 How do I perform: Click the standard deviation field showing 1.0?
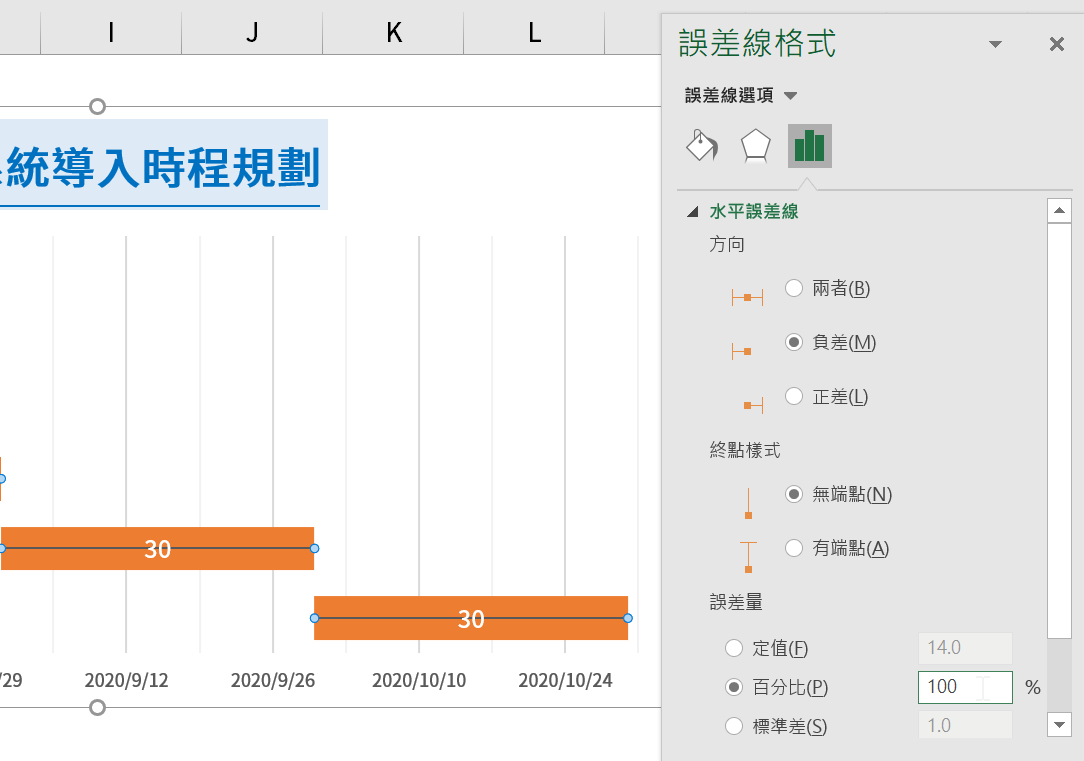point(965,726)
